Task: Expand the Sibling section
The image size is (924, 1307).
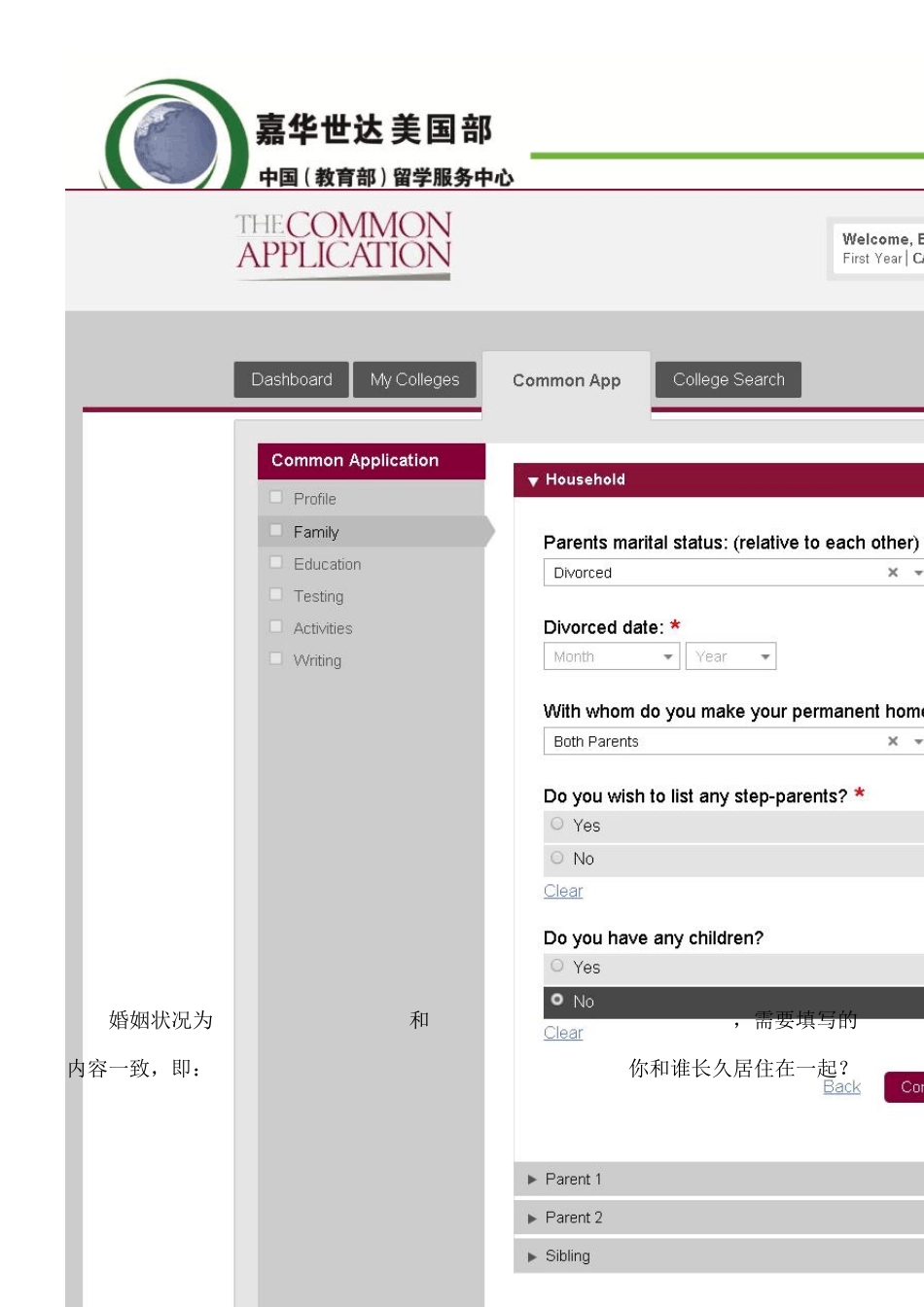Action: click(719, 1255)
